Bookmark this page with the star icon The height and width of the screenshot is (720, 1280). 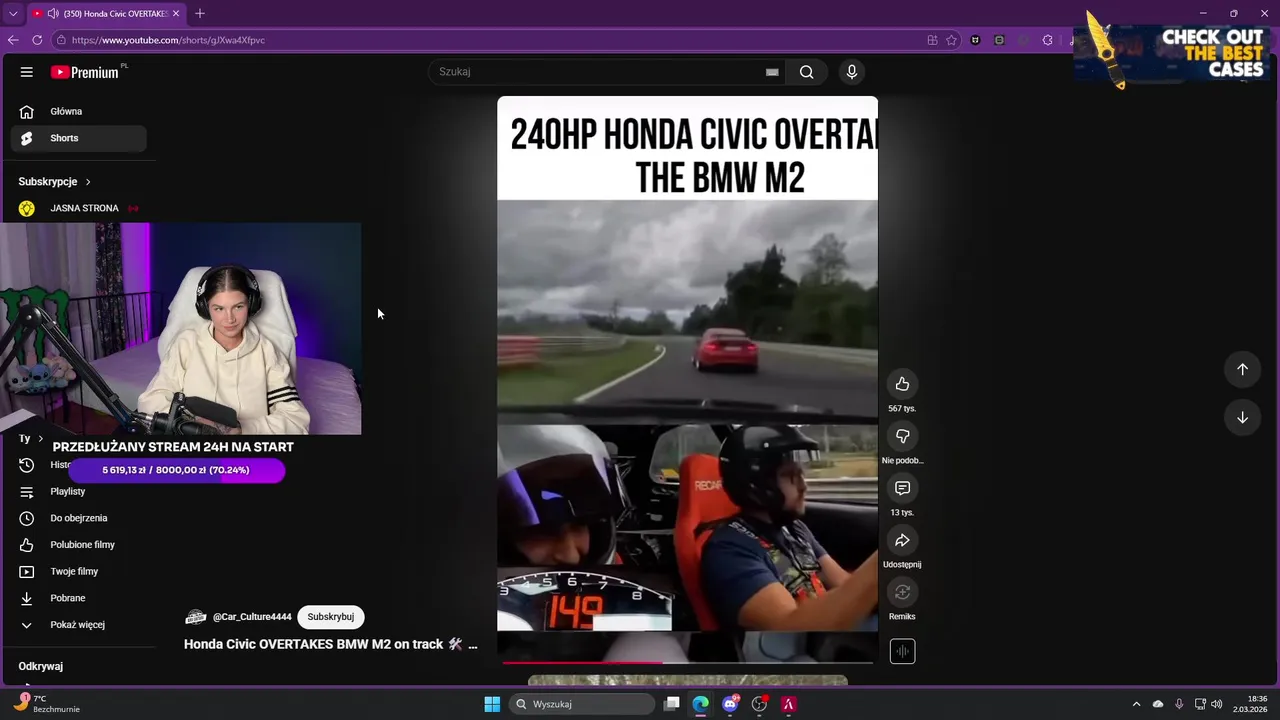(952, 40)
